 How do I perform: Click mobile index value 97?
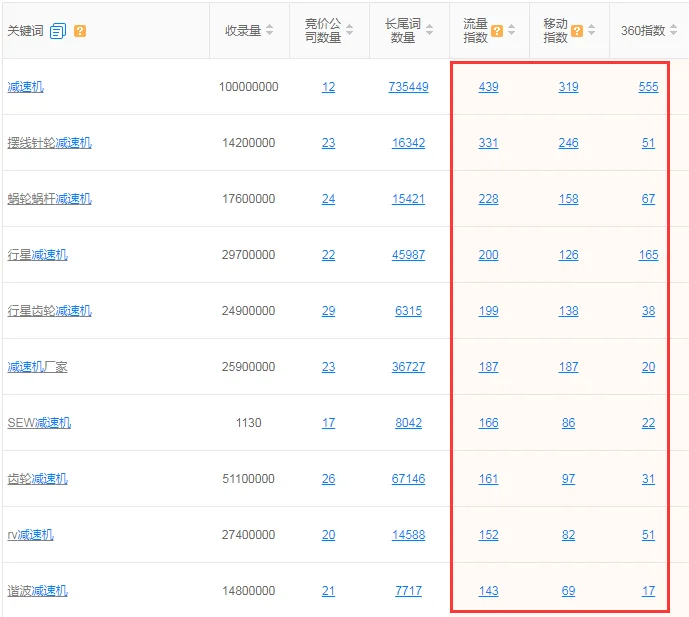point(568,479)
